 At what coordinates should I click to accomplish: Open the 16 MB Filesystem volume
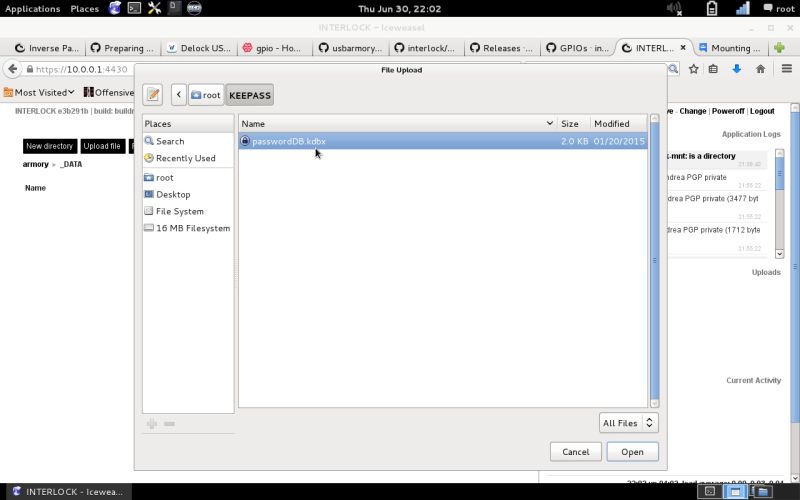(188, 228)
